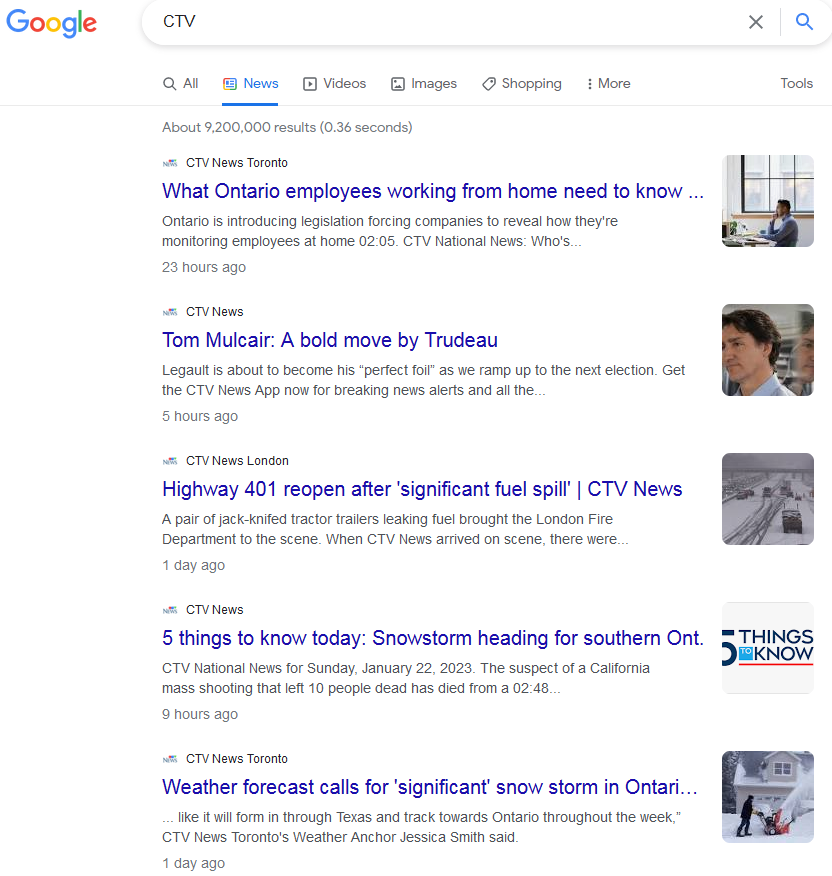This screenshot has width=832, height=876.
Task: Click 'CTV News Toronto' source above Ontario employees
Action: click(237, 163)
